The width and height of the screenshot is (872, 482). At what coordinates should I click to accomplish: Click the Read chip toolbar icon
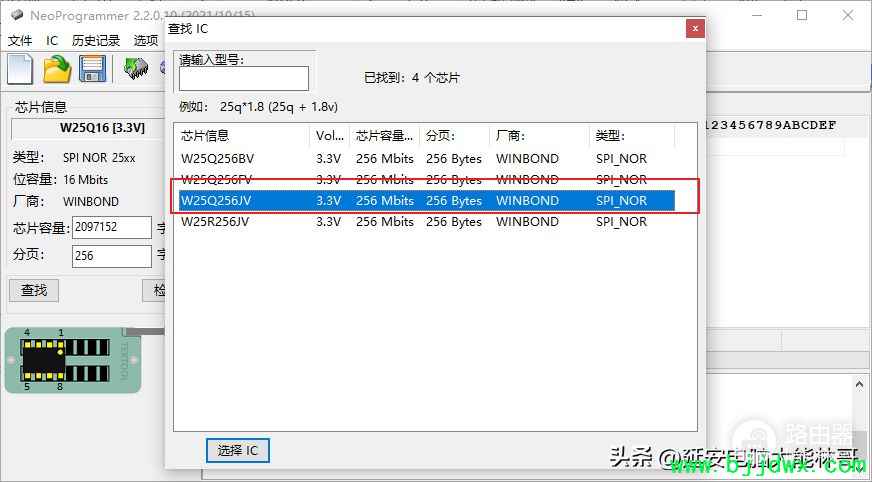point(136,69)
